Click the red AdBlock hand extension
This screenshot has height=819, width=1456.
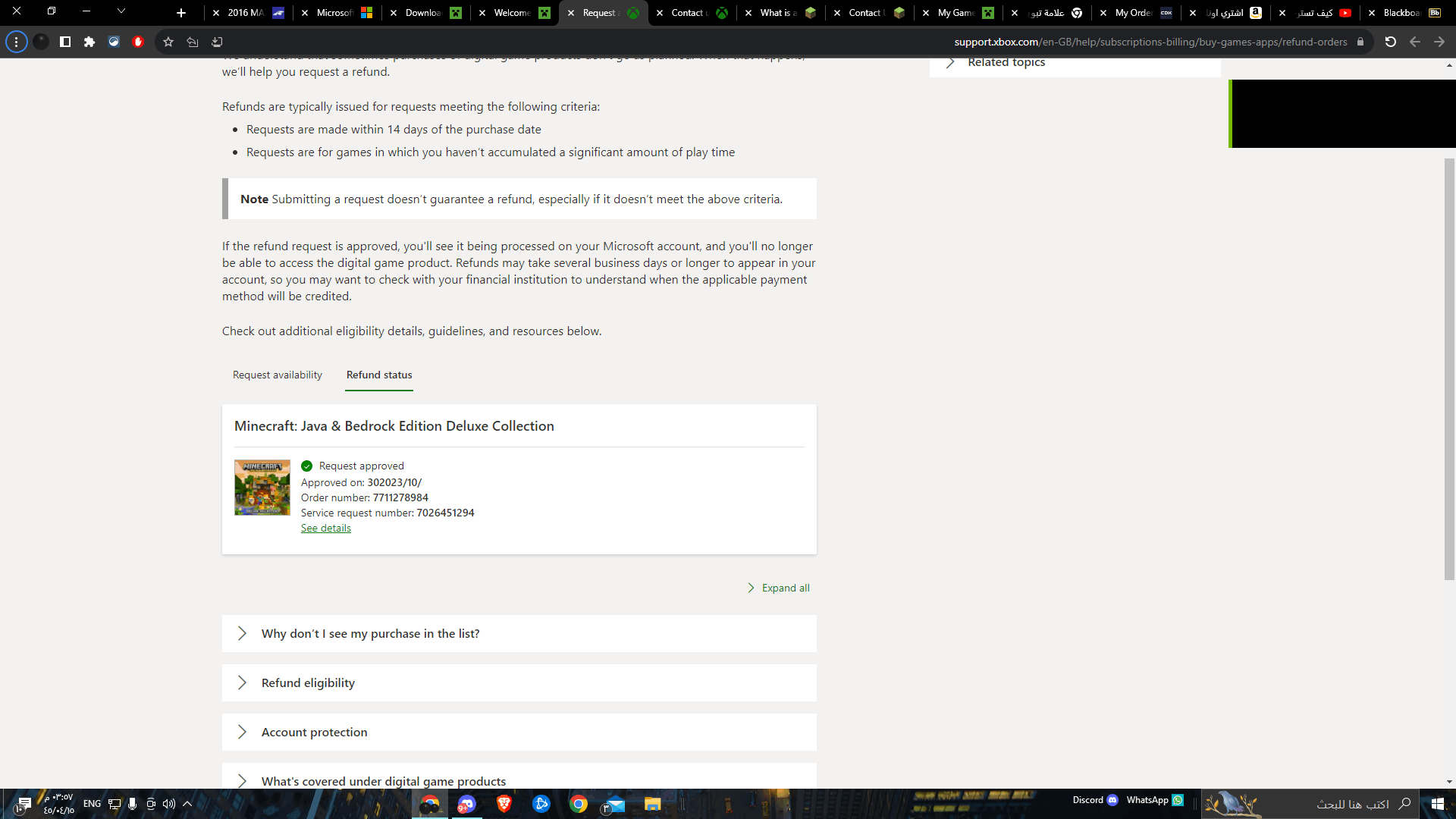coord(138,42)
